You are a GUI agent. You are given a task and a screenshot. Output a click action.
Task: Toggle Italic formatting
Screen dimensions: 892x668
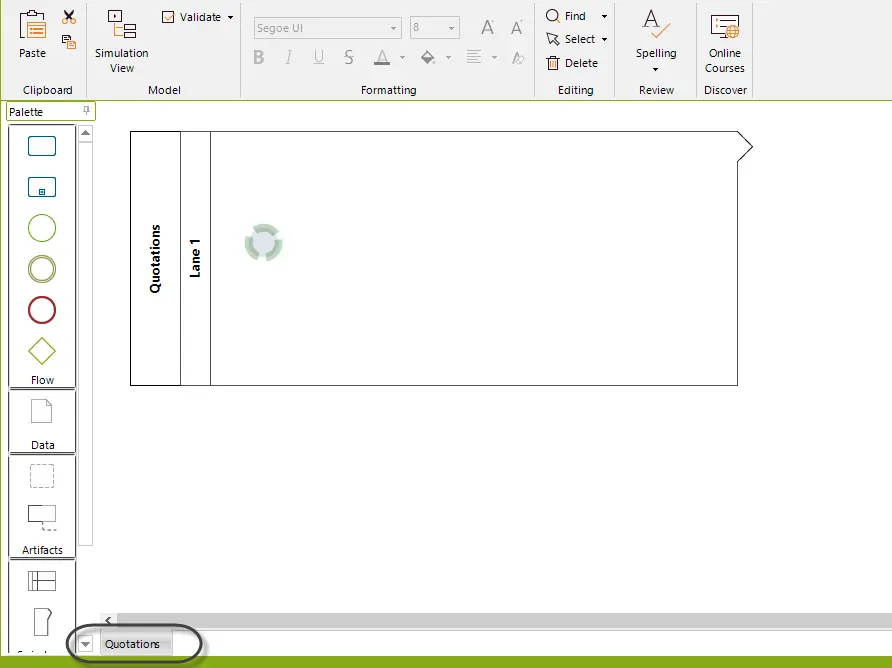coord(289,57)
